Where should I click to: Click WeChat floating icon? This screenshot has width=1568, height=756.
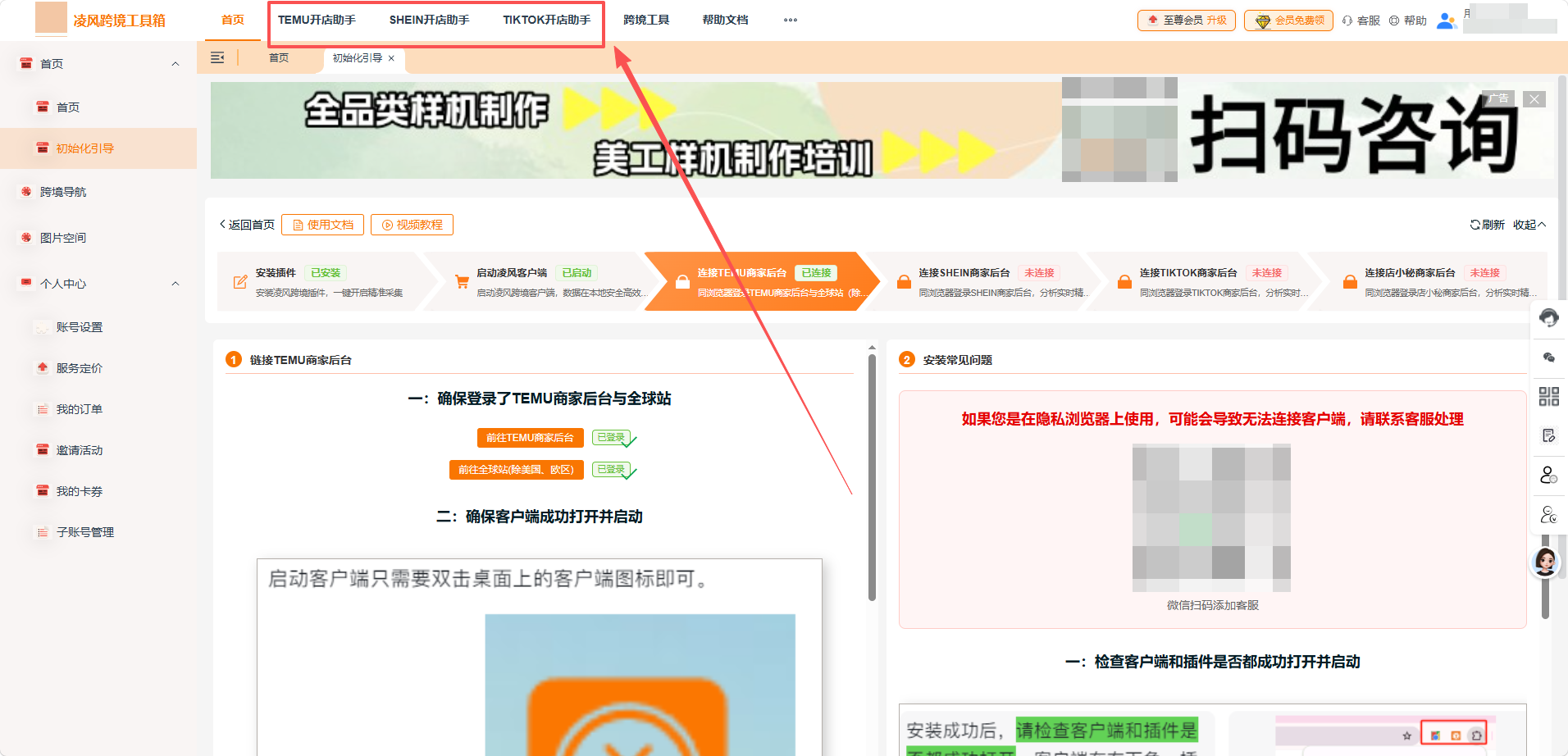1548,358
